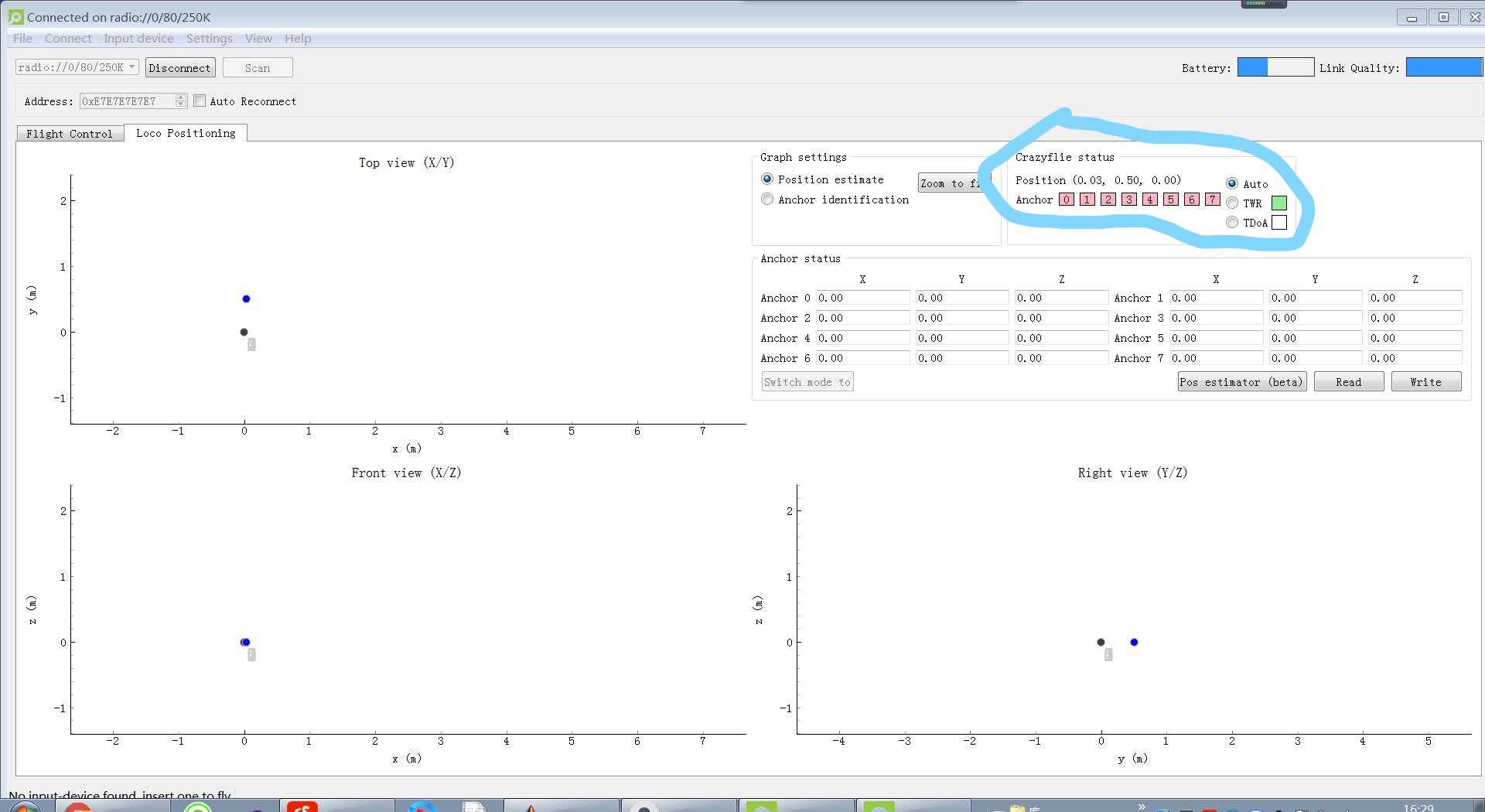
Task: Enable the Auto Reconnect checkbox
Action: [x=200, y=101]
